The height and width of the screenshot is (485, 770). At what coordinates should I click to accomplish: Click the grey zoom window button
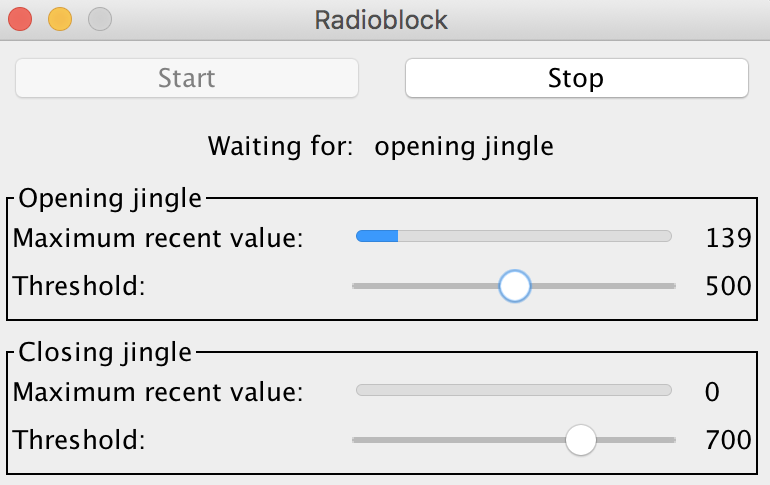(100, 19)
